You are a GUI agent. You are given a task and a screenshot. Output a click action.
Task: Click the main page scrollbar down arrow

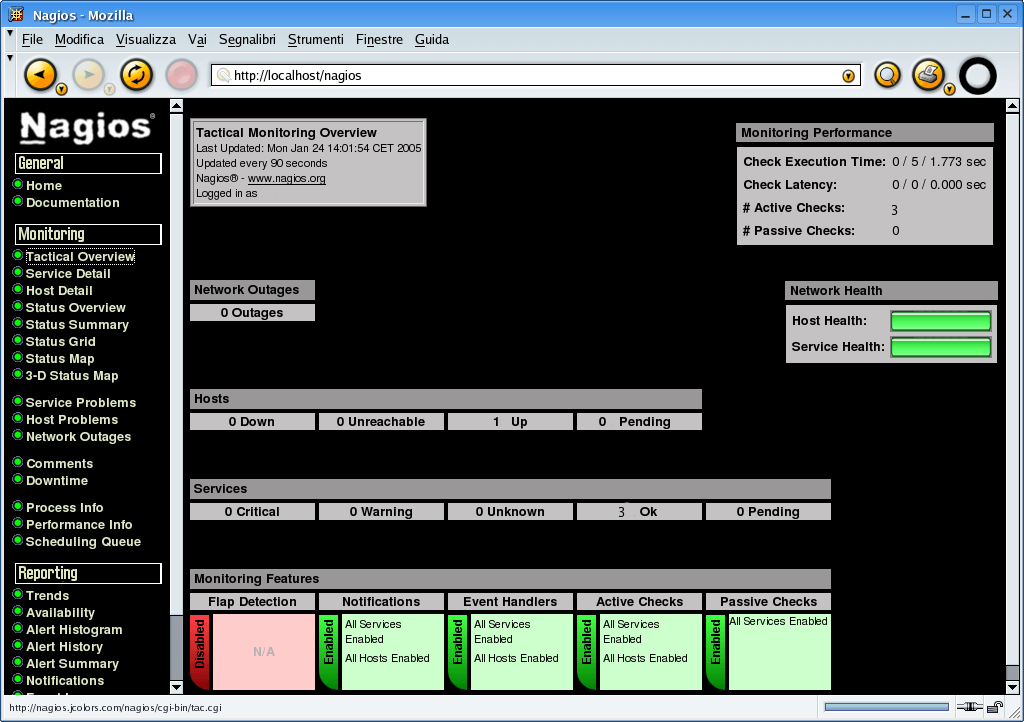point(1012,687)
